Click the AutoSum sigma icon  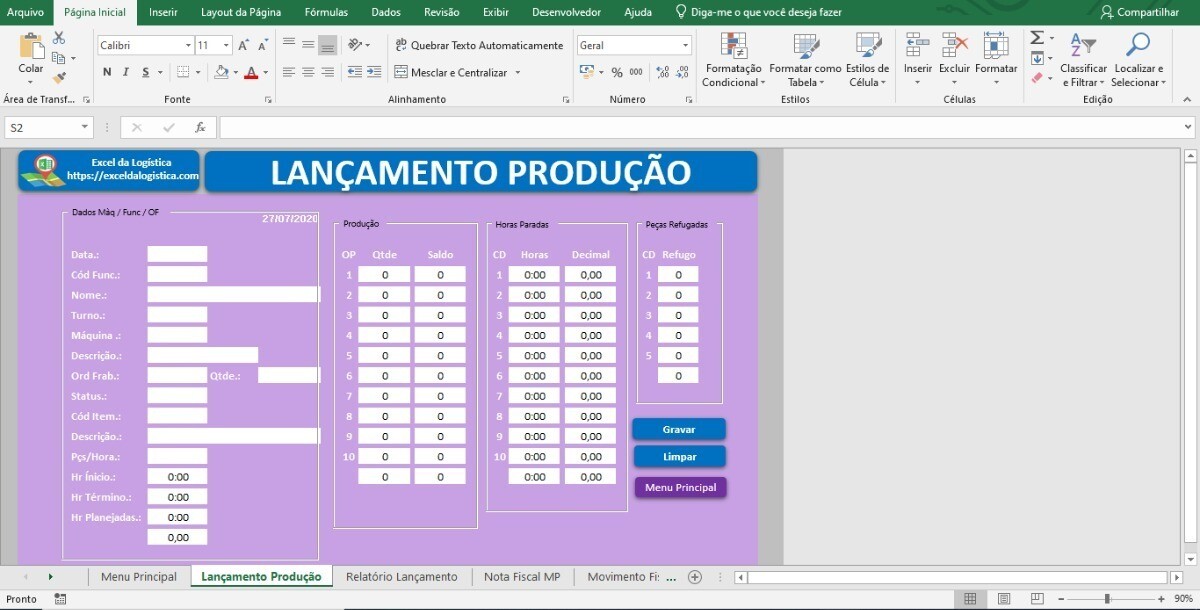tap(1036, 38)
